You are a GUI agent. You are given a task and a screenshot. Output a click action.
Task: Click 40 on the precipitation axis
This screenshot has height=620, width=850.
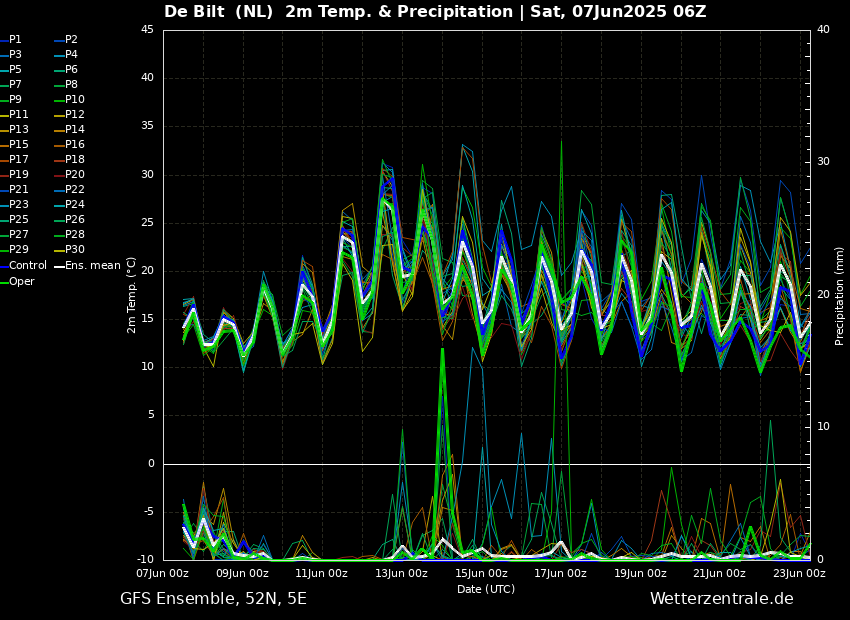[823, 30]
